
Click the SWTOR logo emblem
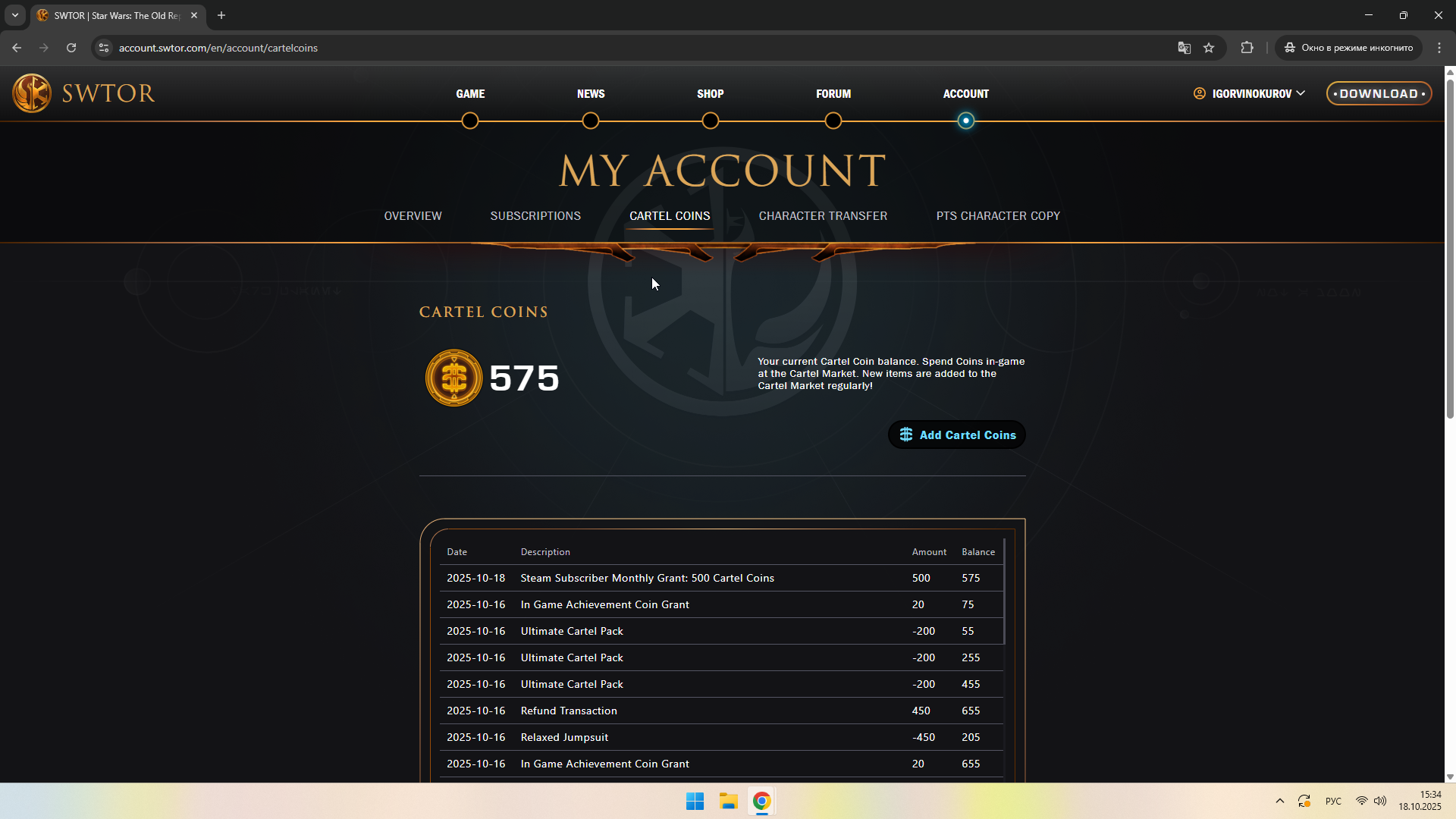(x=32, y=93)
